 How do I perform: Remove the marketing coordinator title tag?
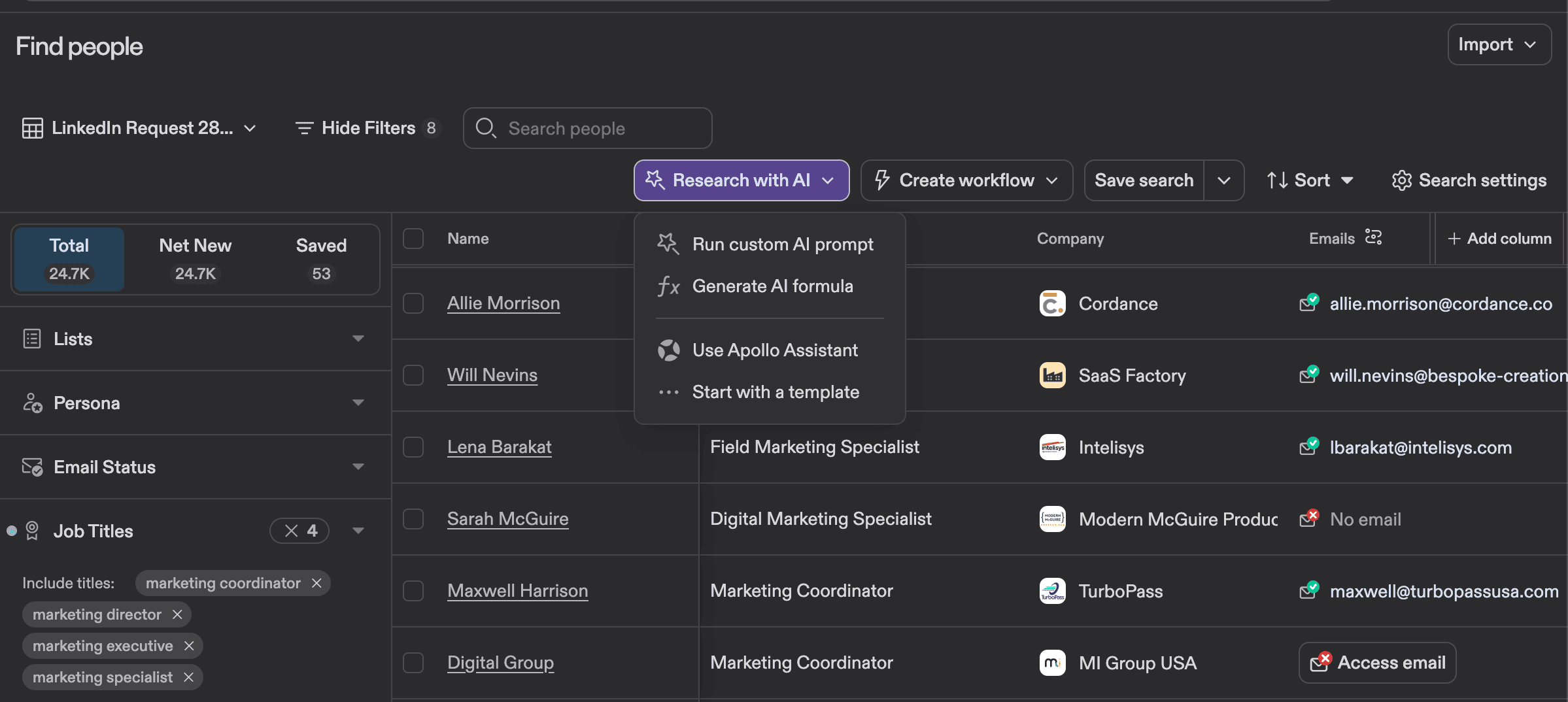click(316, 583)
